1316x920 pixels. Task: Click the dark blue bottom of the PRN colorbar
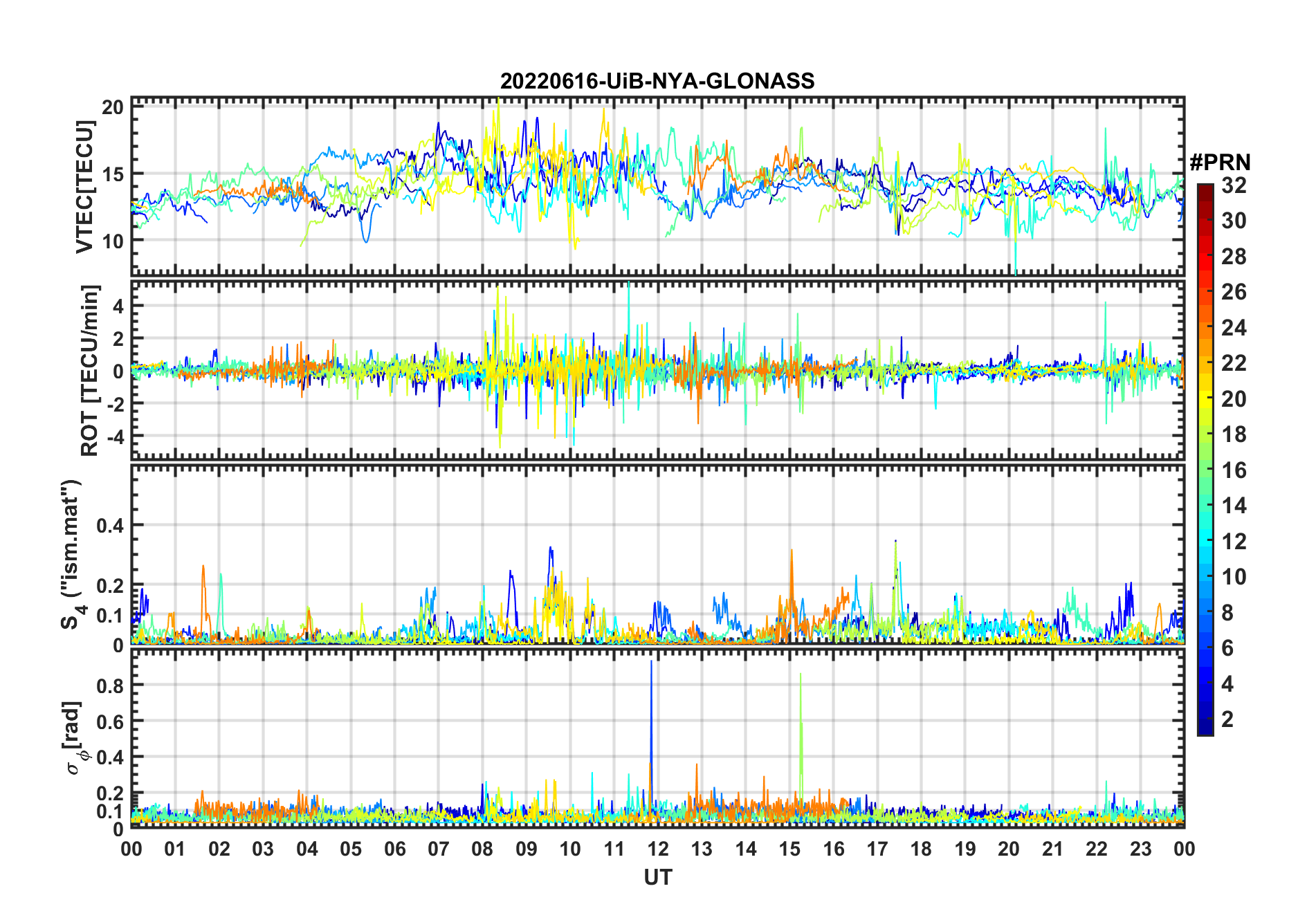1205,730
